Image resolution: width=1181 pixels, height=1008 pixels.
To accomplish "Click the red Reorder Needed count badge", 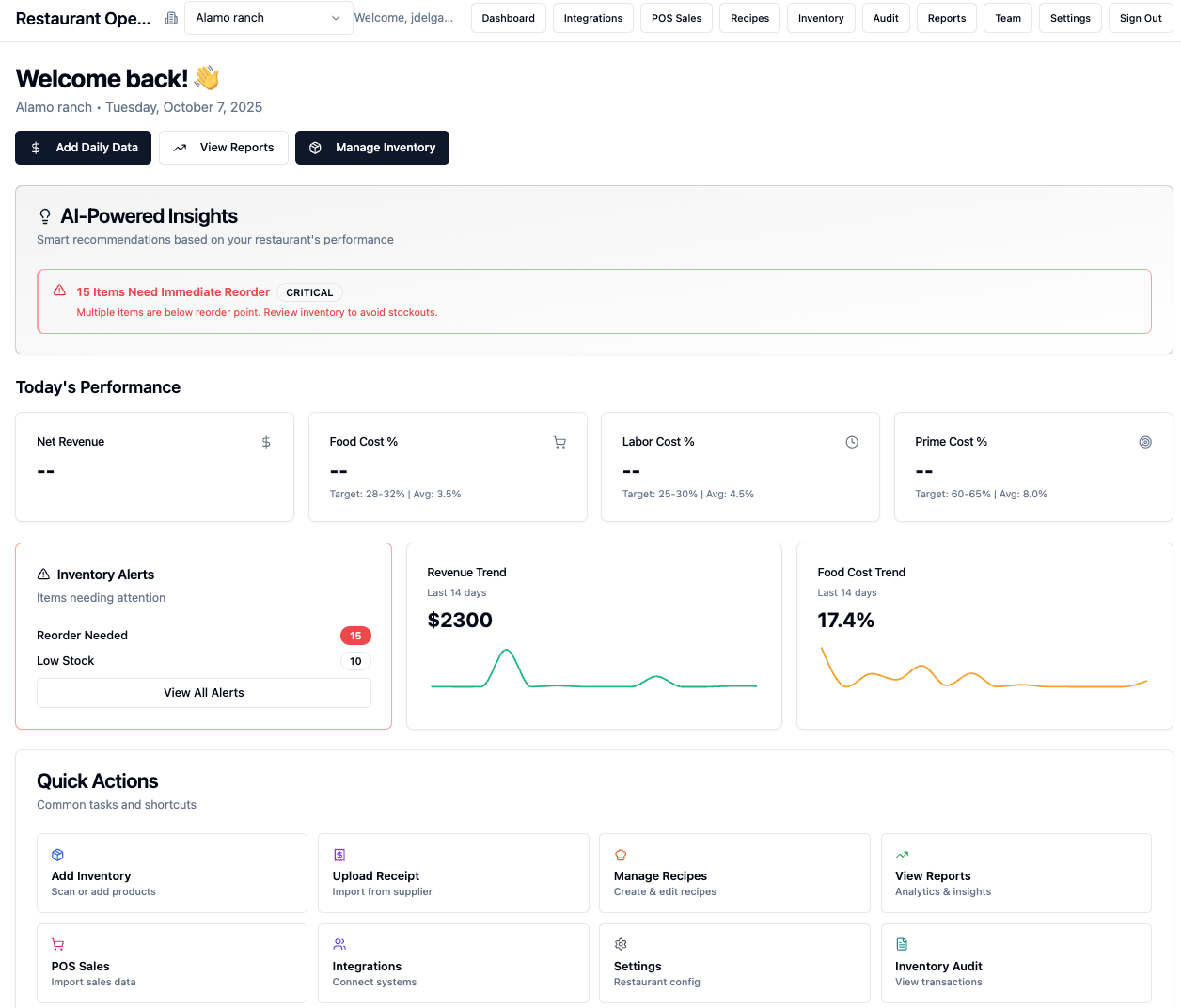I will click(x=355, y=636).
